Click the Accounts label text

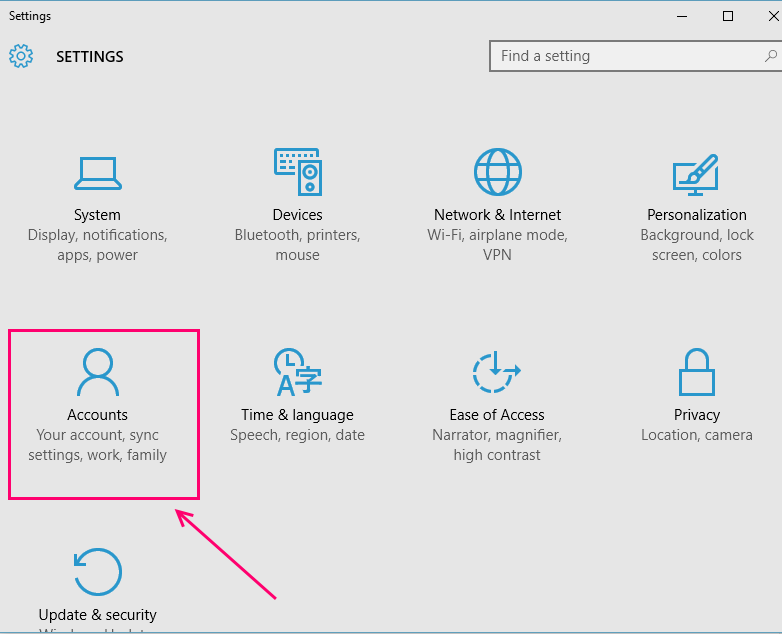coord(97,415)
